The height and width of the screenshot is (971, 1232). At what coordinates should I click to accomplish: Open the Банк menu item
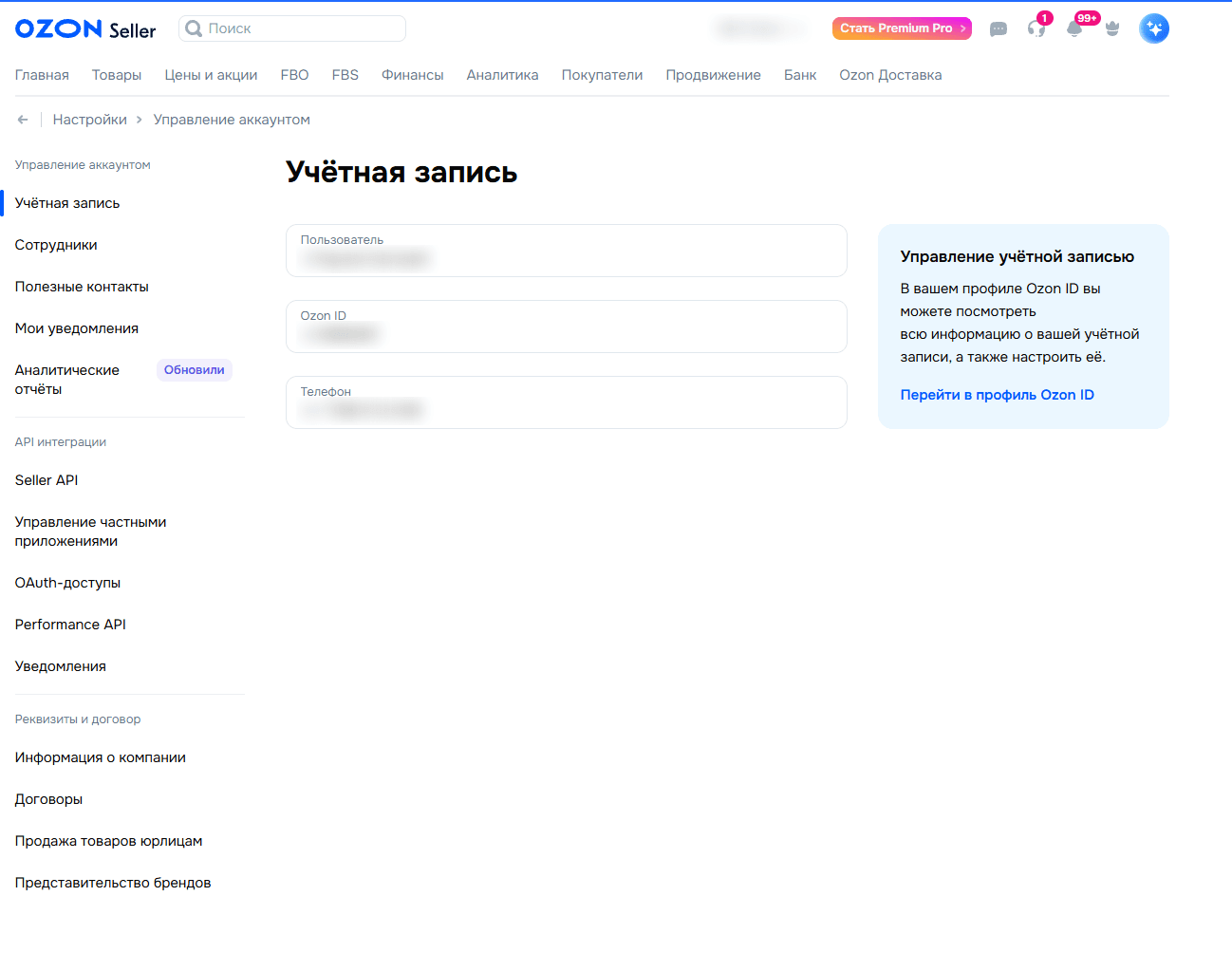(800, 75)
